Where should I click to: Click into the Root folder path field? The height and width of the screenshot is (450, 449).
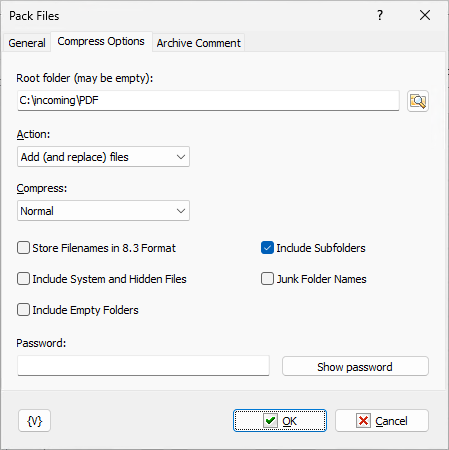208,100
